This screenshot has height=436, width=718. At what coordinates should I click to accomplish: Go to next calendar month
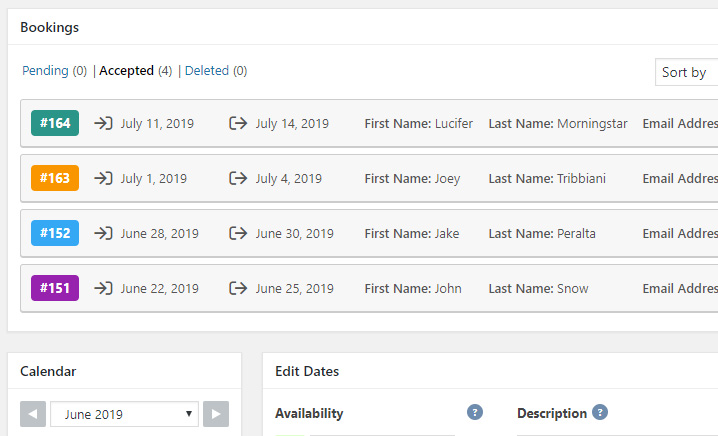pyautogui.click(x=216, y=414)
